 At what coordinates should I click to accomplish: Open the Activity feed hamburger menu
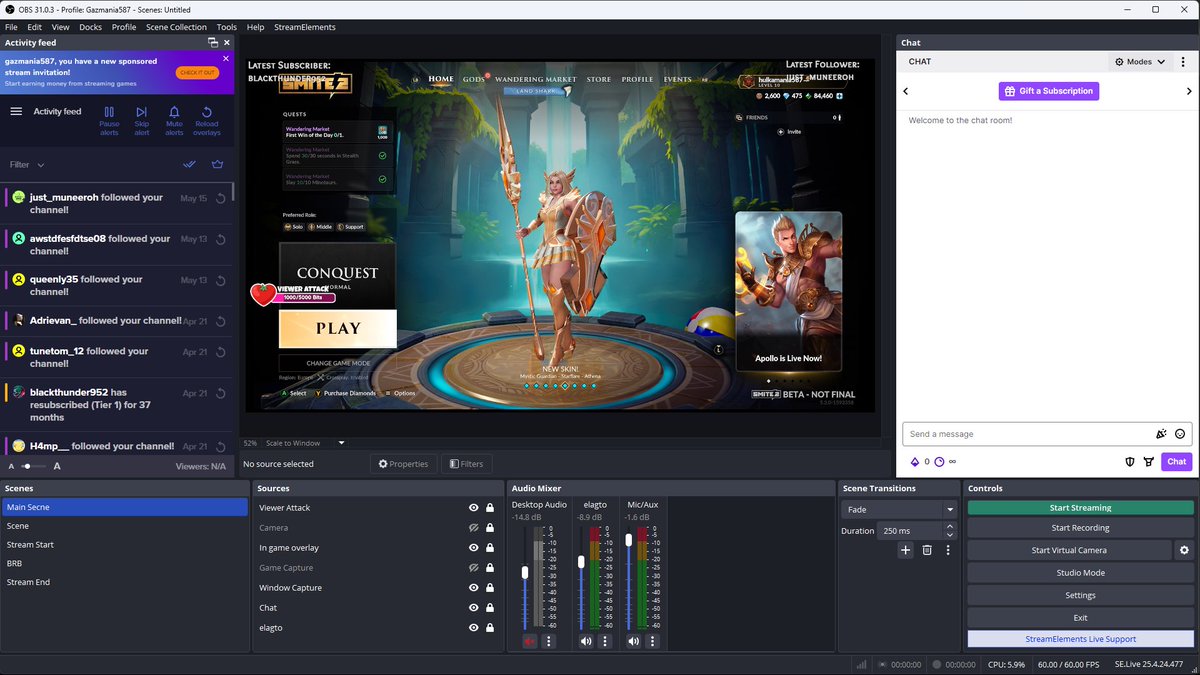click(16, 112)
